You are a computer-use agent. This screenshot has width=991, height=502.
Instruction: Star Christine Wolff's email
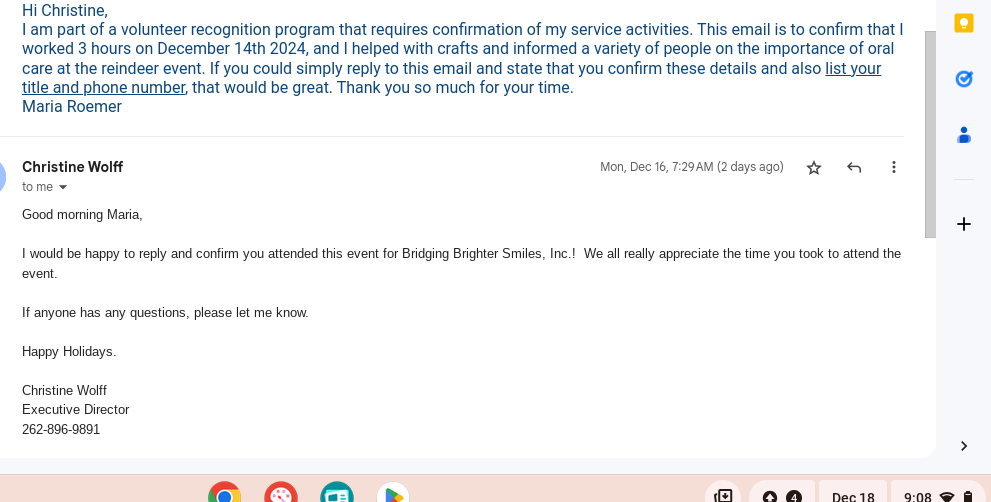pos(814,168)
